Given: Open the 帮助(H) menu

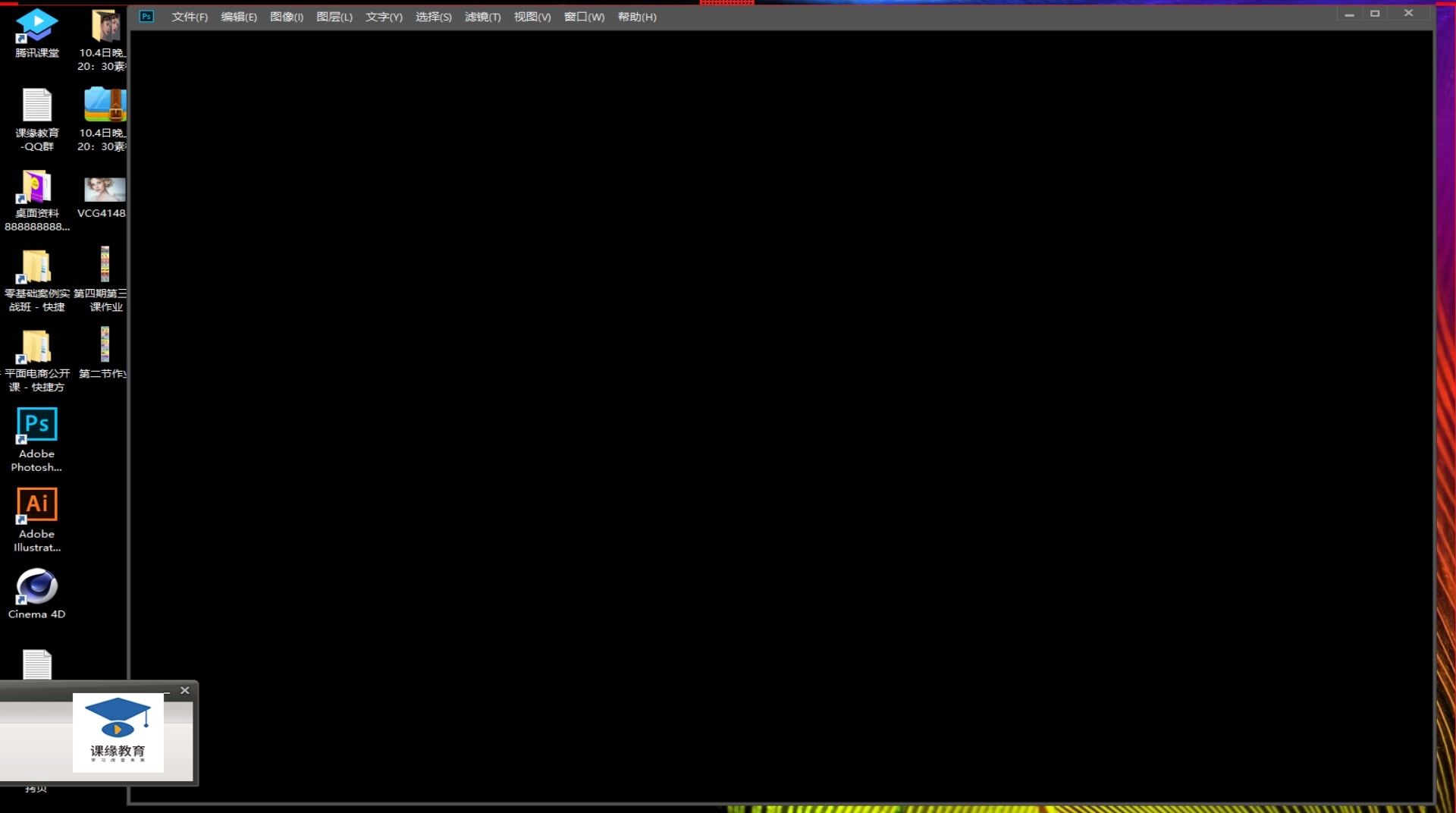Looking at the screenshot, I should coord(637,17).
